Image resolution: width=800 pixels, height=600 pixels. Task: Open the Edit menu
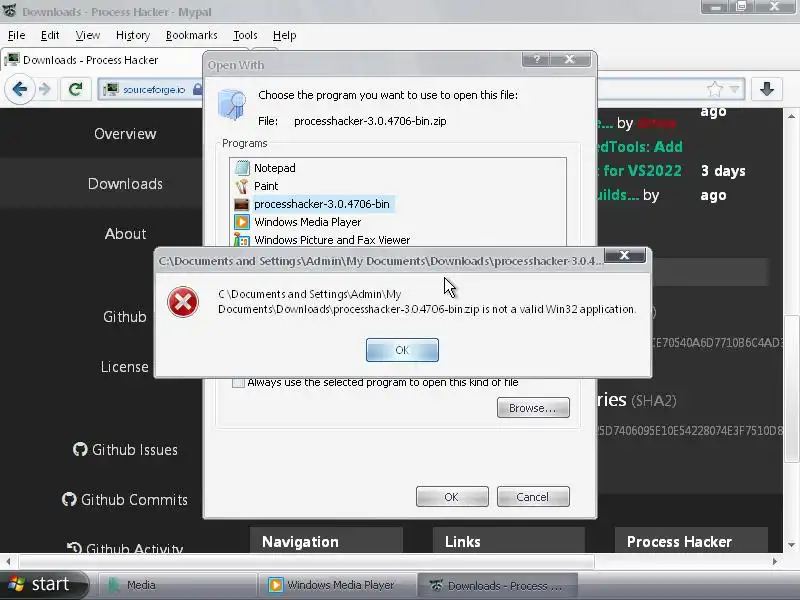pyautogui.click(x=50, y=35)
